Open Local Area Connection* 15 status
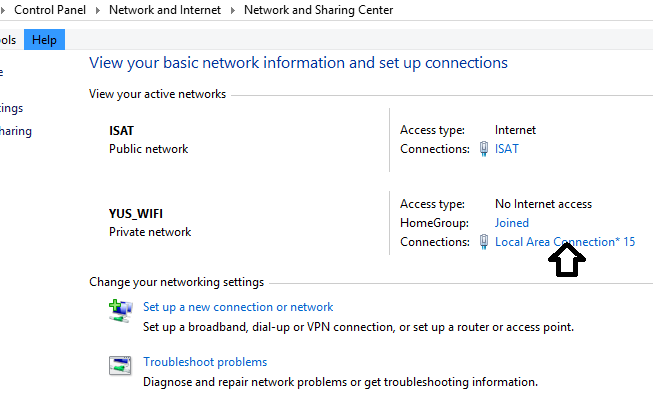Screen dimensions: 653x400 (564, 242)
